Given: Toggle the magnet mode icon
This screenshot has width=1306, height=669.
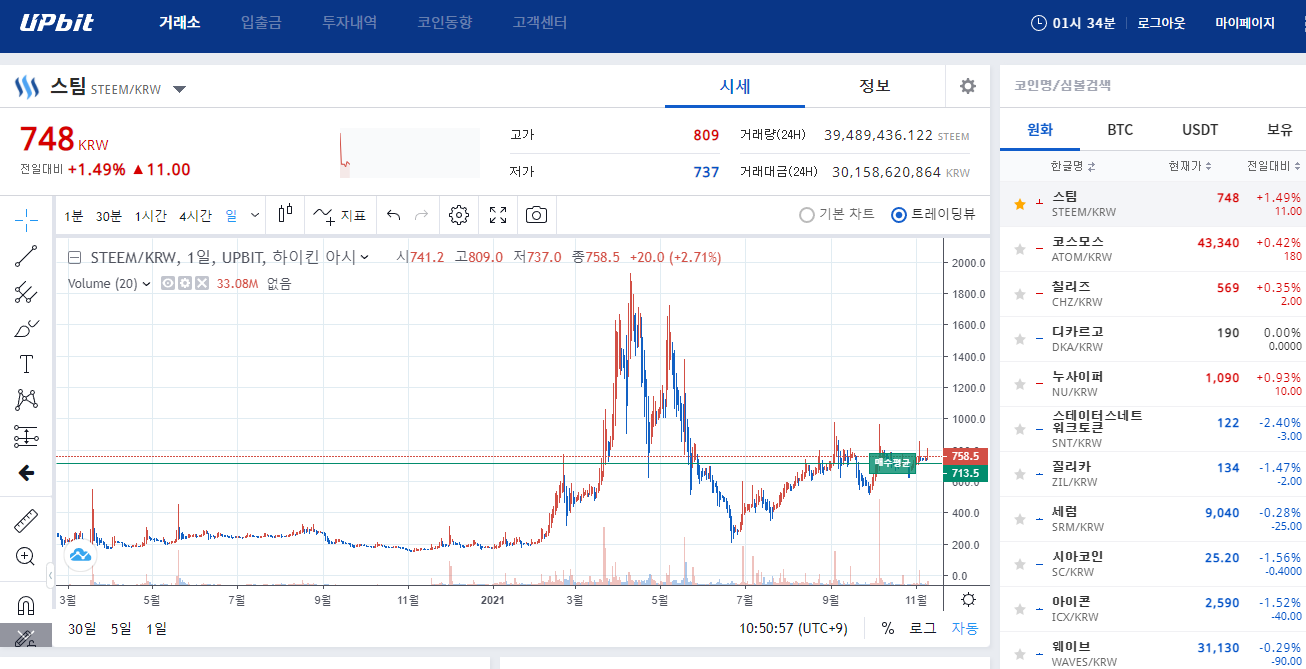Looking at the screenshot, I should click(27, 604).
